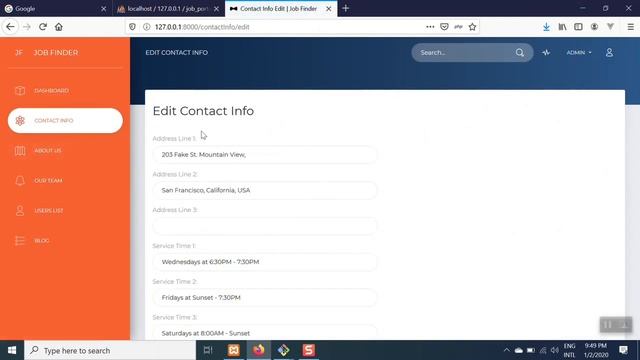Open the Firefox hamburger menu

click(631, 27)
